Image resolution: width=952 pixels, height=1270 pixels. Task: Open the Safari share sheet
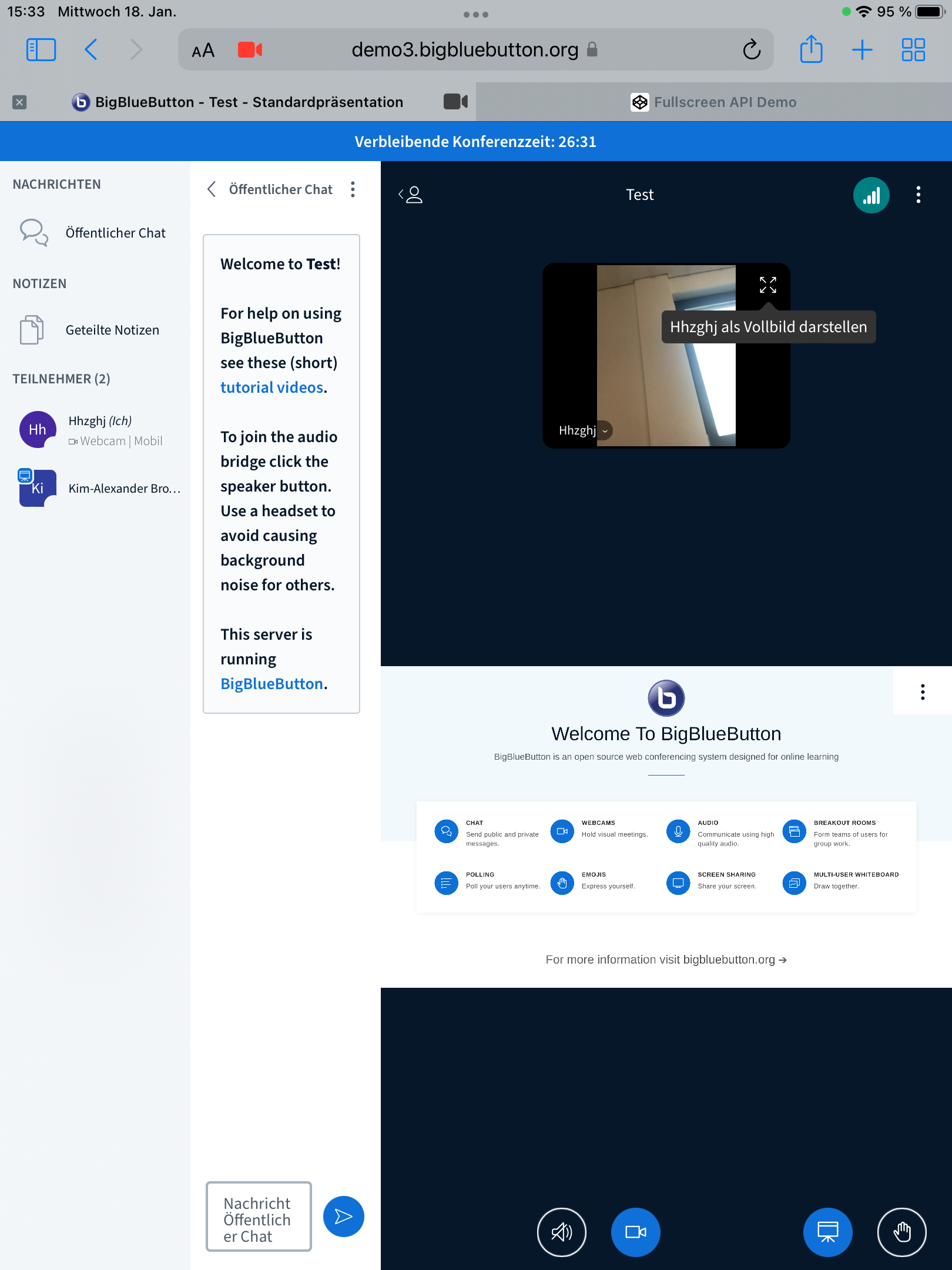[811, 49]
